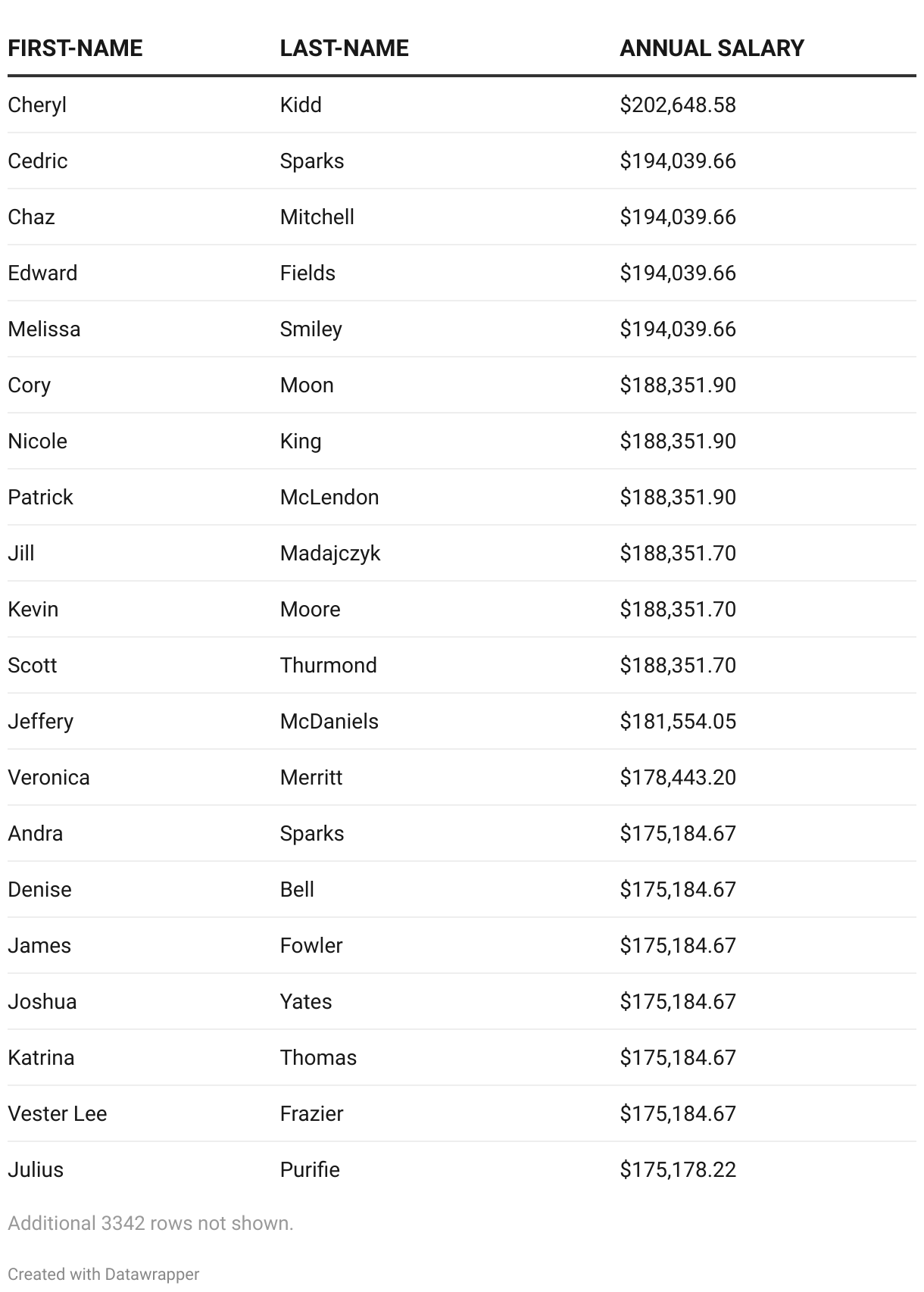Select the Kidd last-name cell
Viewport: 924px width, 1292px height.
tap(301, 105)
